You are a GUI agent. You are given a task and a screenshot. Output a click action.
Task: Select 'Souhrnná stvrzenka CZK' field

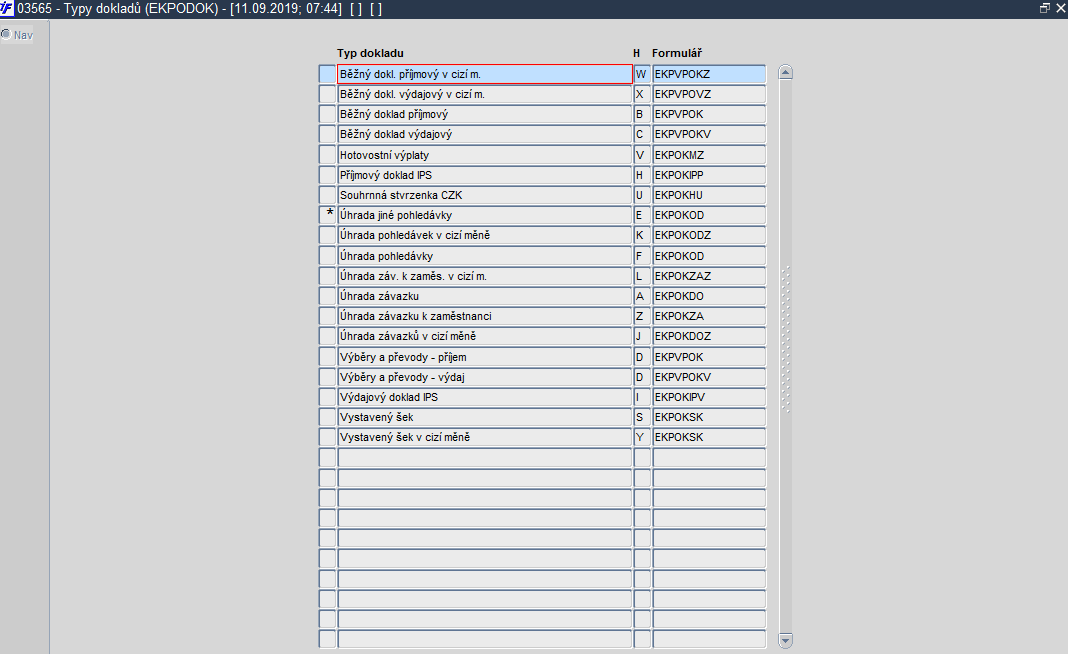click(485, 195)
